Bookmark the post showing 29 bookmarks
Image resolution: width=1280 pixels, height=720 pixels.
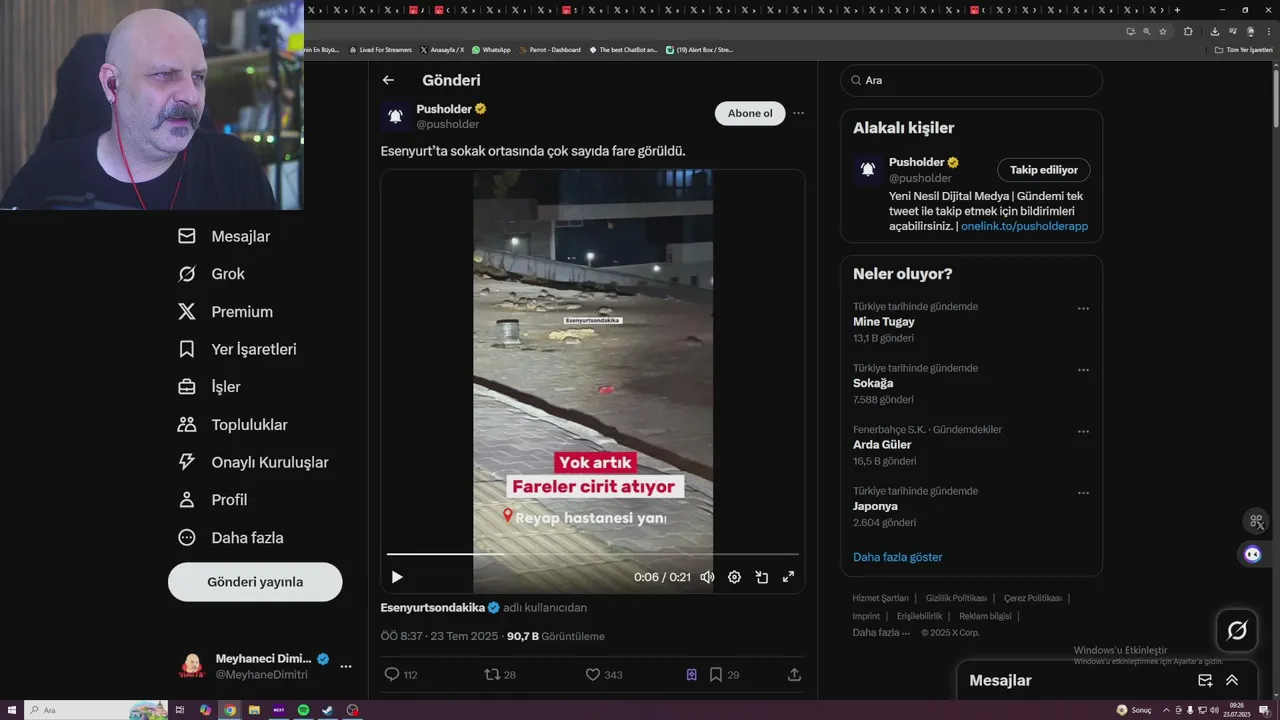(x=716, y=675)
